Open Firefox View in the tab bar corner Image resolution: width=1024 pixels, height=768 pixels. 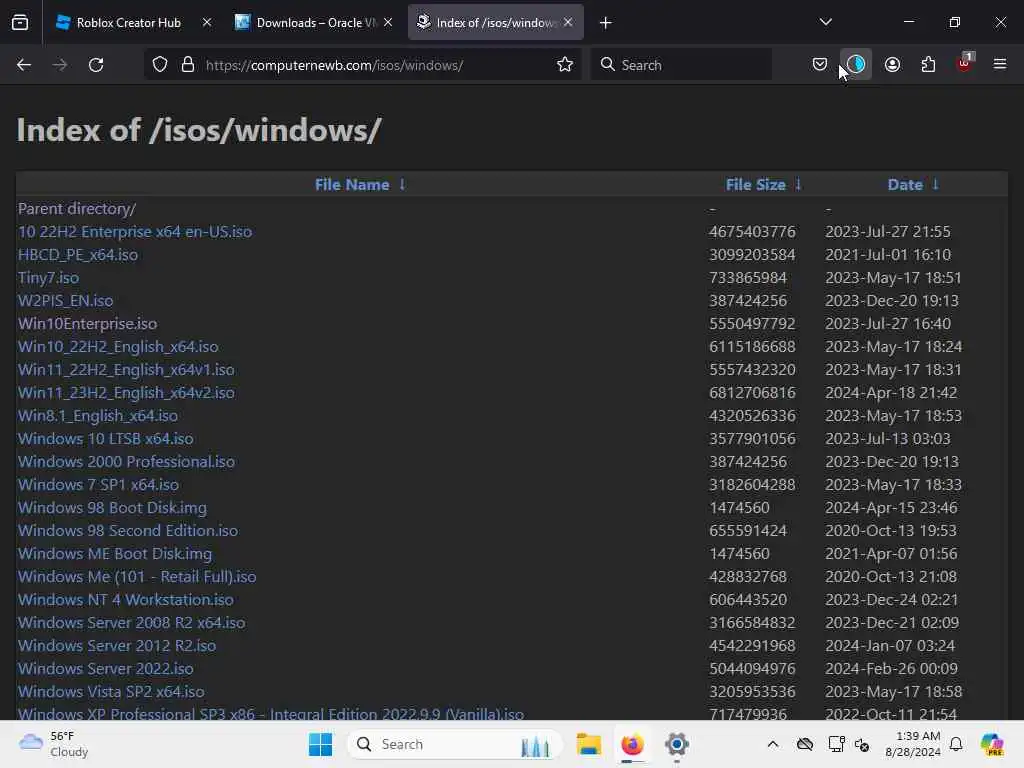20,22
